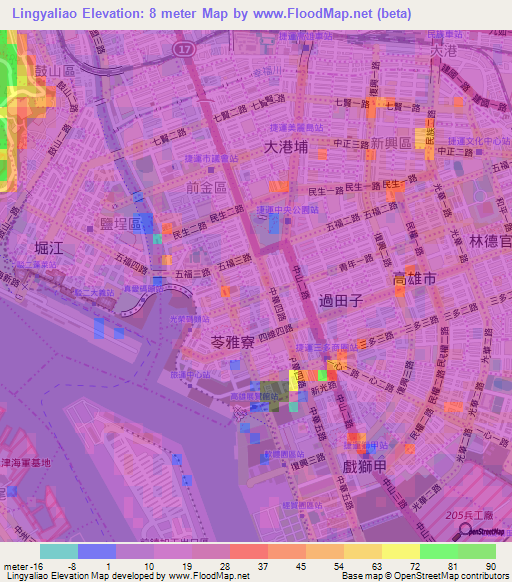Click the 前金區 district label
This screenshot has width=512, height=582.
pyautogui.click(x=206, y=188)
